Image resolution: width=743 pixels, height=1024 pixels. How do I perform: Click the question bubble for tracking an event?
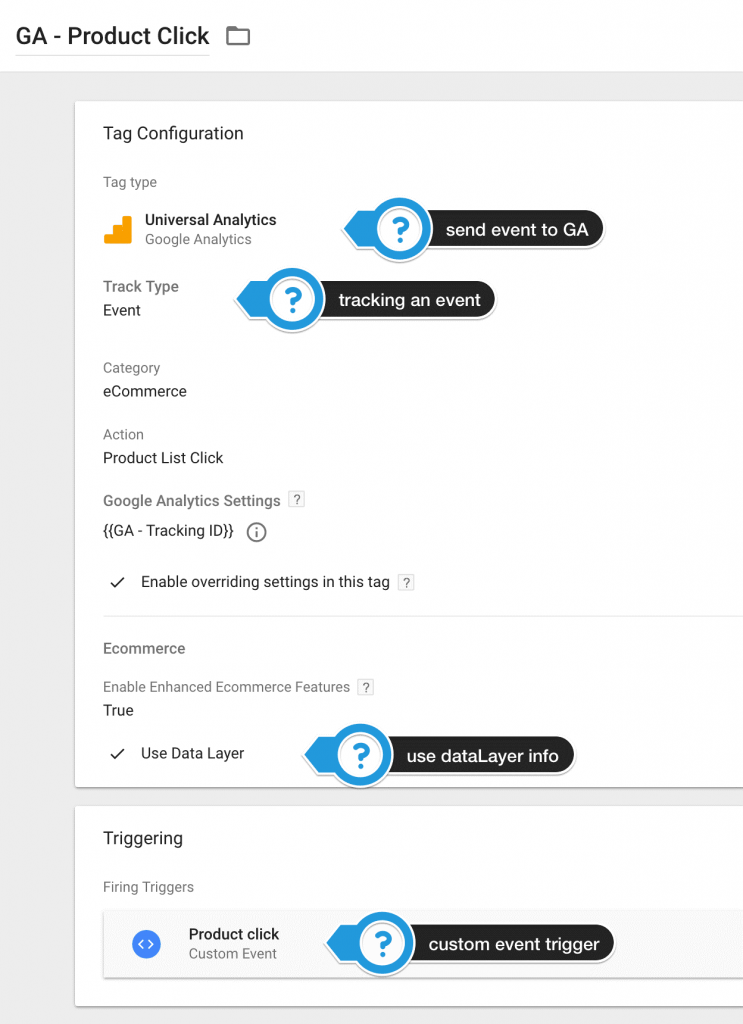292,299
